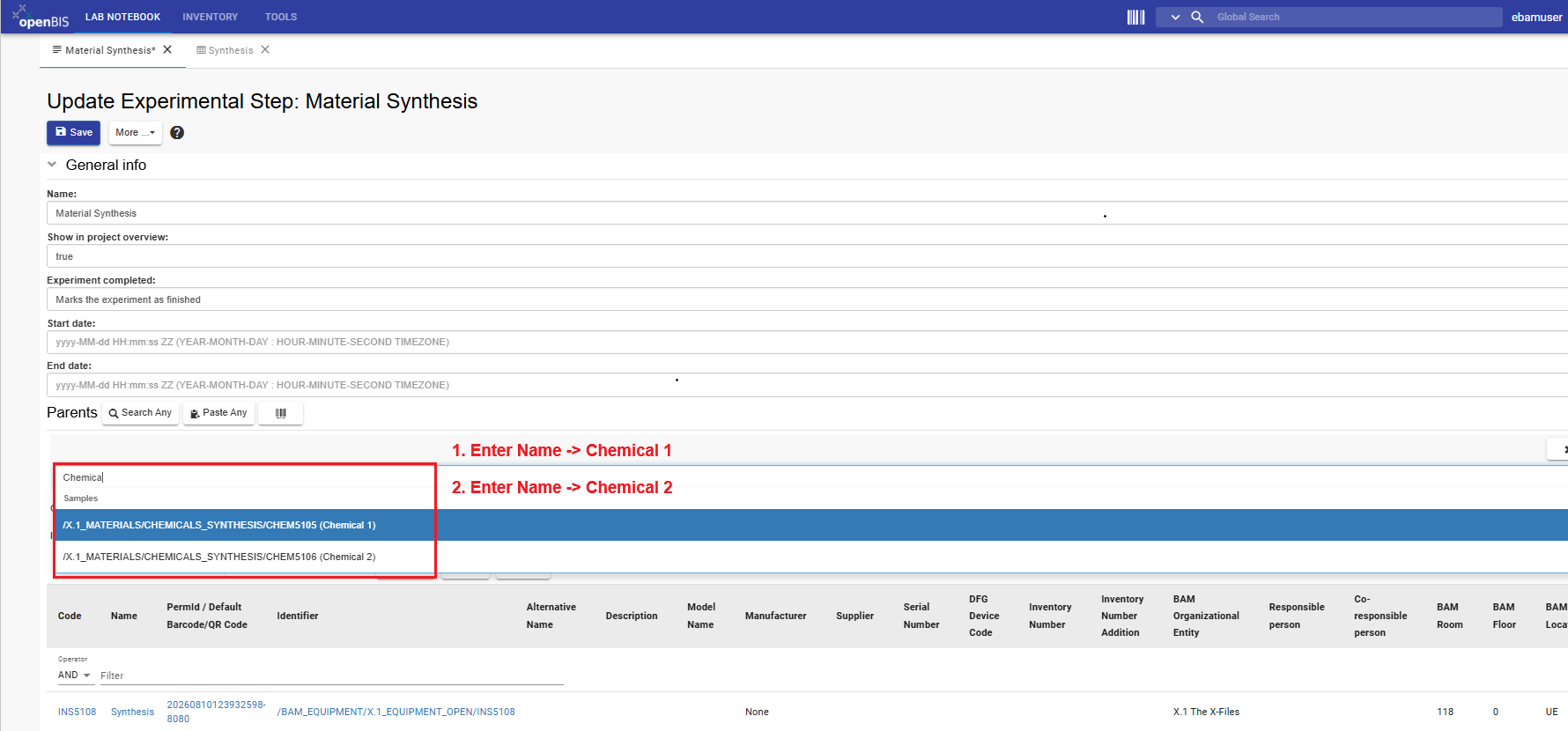Sort by Responsible person column header

(x=1297, y=616)
